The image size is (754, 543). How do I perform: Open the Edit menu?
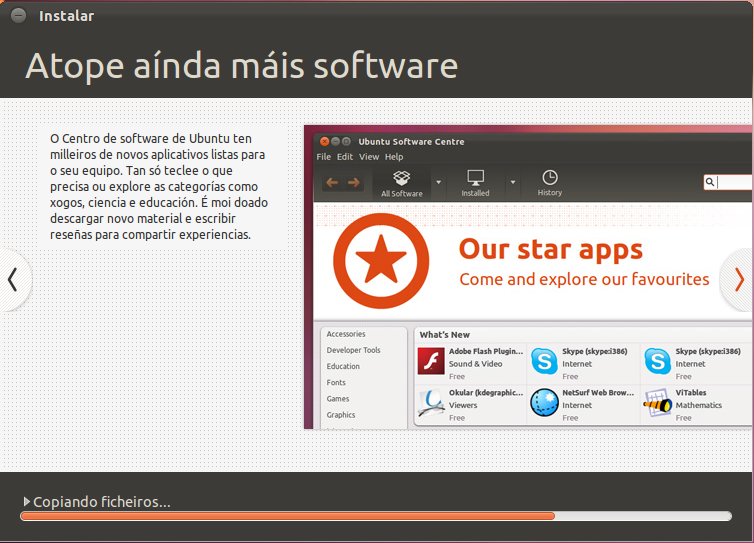coord(345,157)
